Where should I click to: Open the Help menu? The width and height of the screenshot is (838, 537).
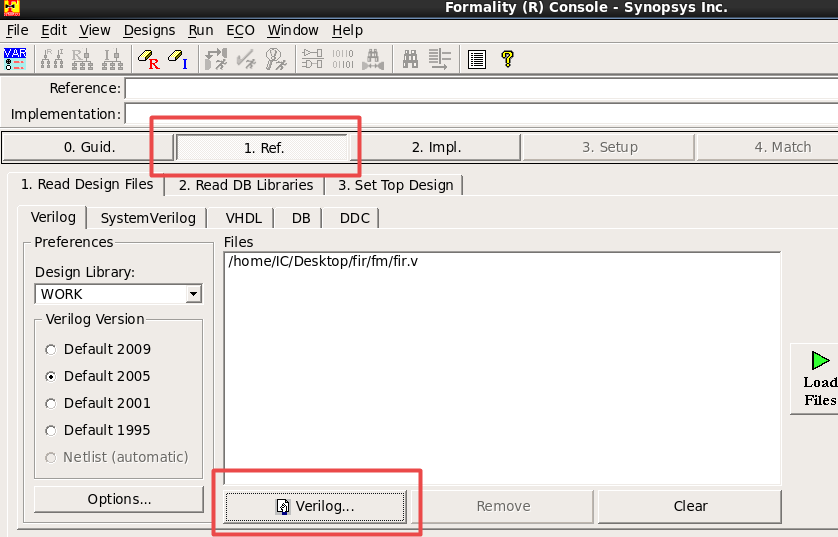point(347,30)
